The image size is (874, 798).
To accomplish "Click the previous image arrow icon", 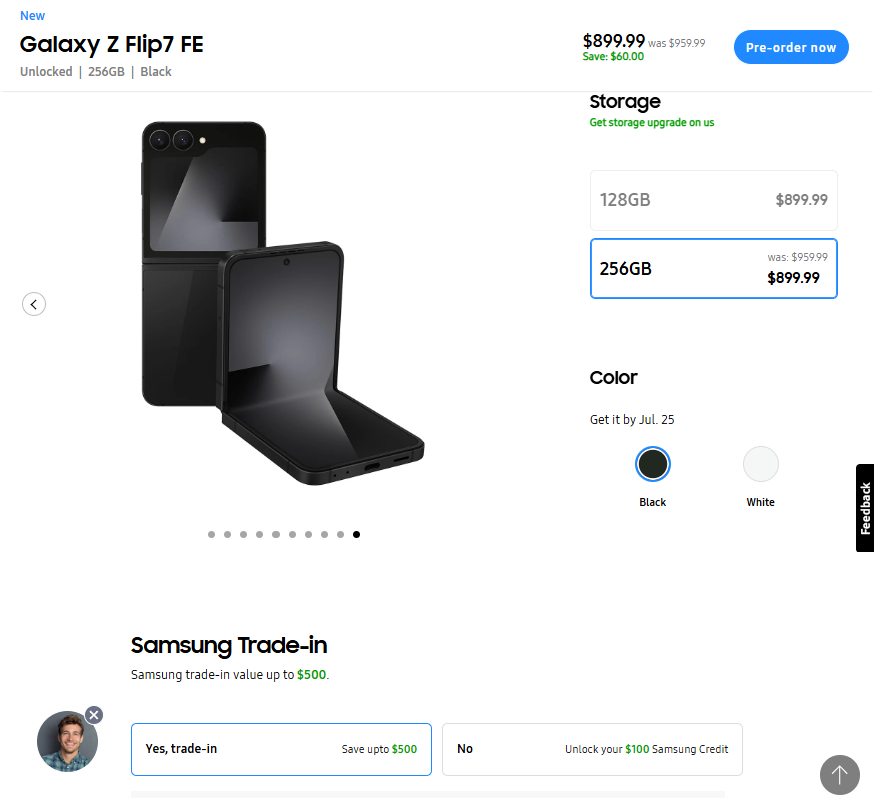I will (x=34, y=304).
